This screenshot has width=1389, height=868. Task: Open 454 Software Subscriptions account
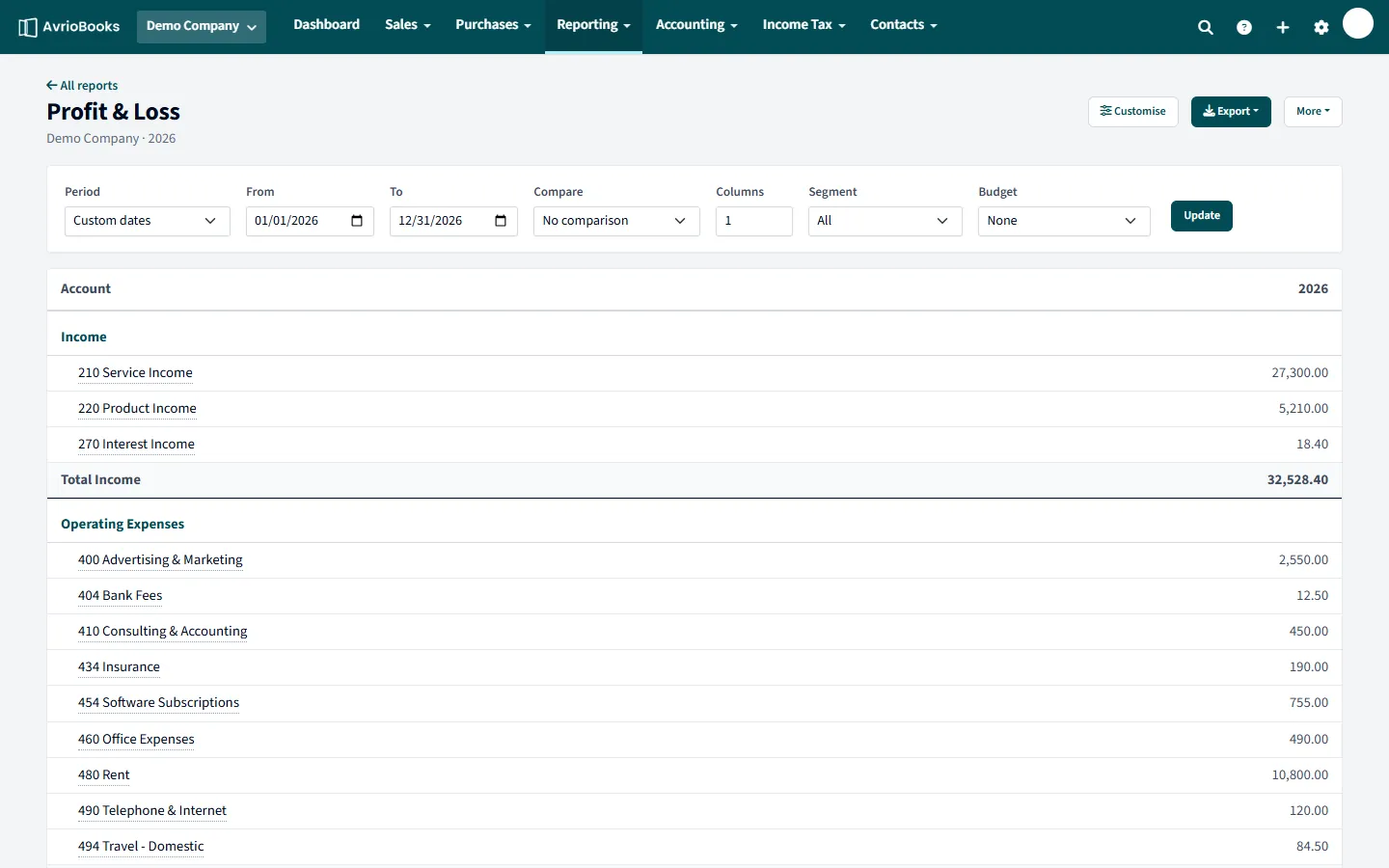158,703
